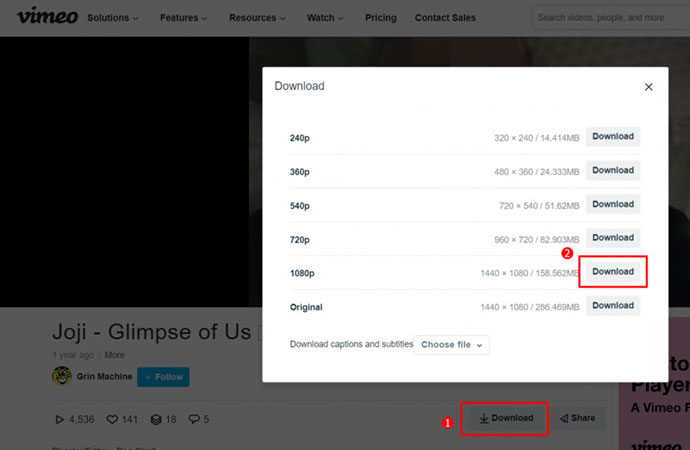690x450 pixels.
Task: Click the Grin Machine avatar
Action: (61, 377)
